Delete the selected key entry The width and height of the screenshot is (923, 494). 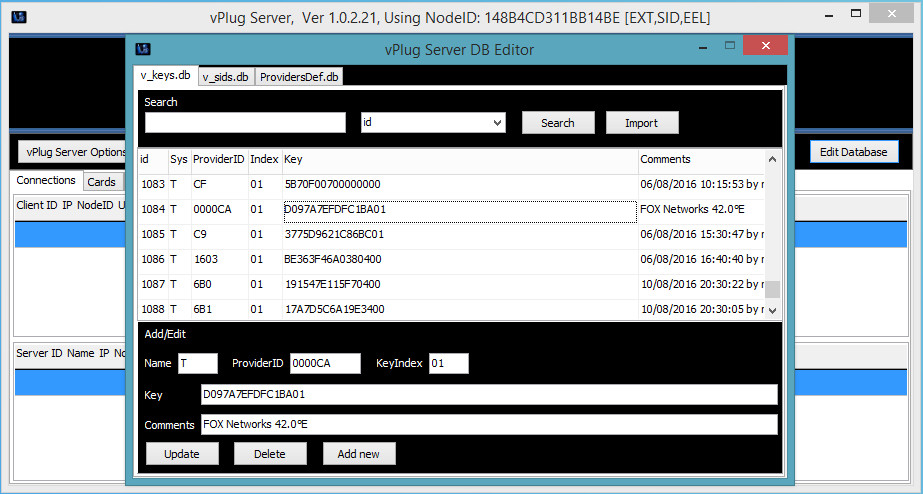270,454
